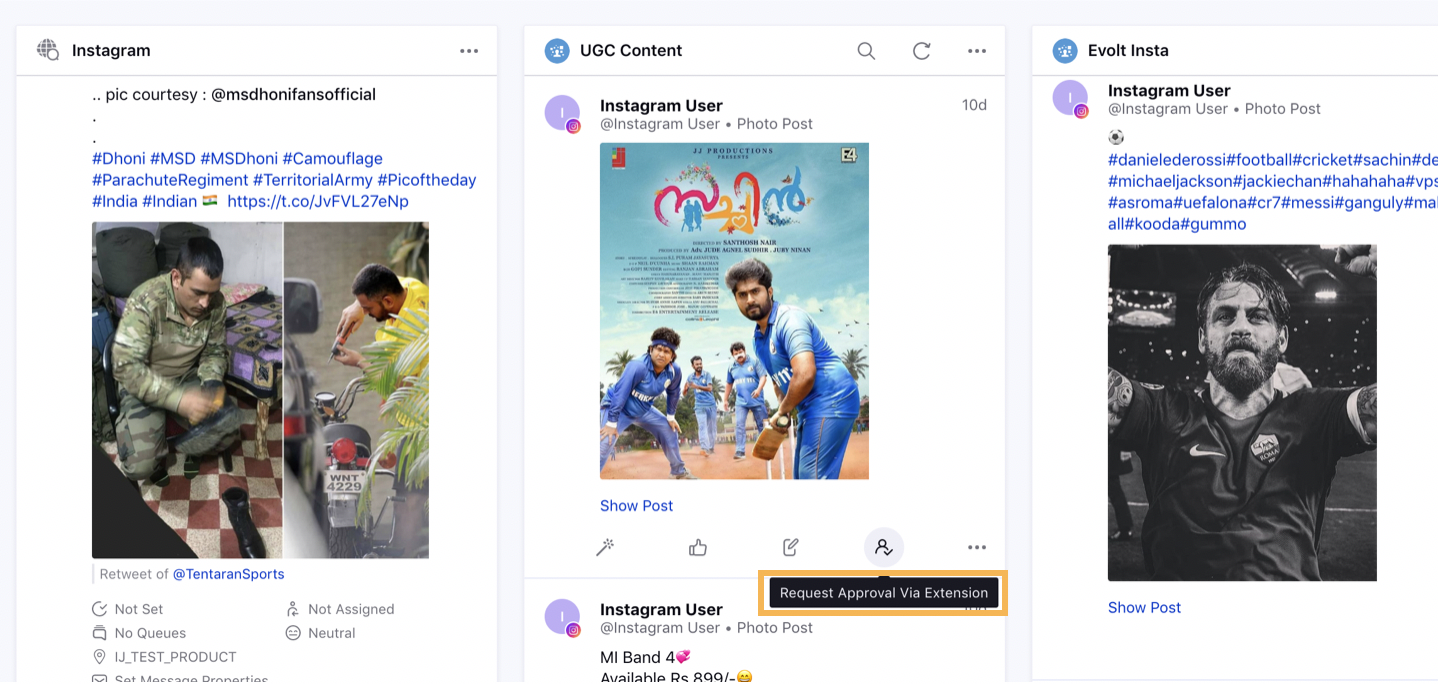The image size is (1438, 684).
Task: Click the edit note icon under the movie poster post
Action: 791,547
